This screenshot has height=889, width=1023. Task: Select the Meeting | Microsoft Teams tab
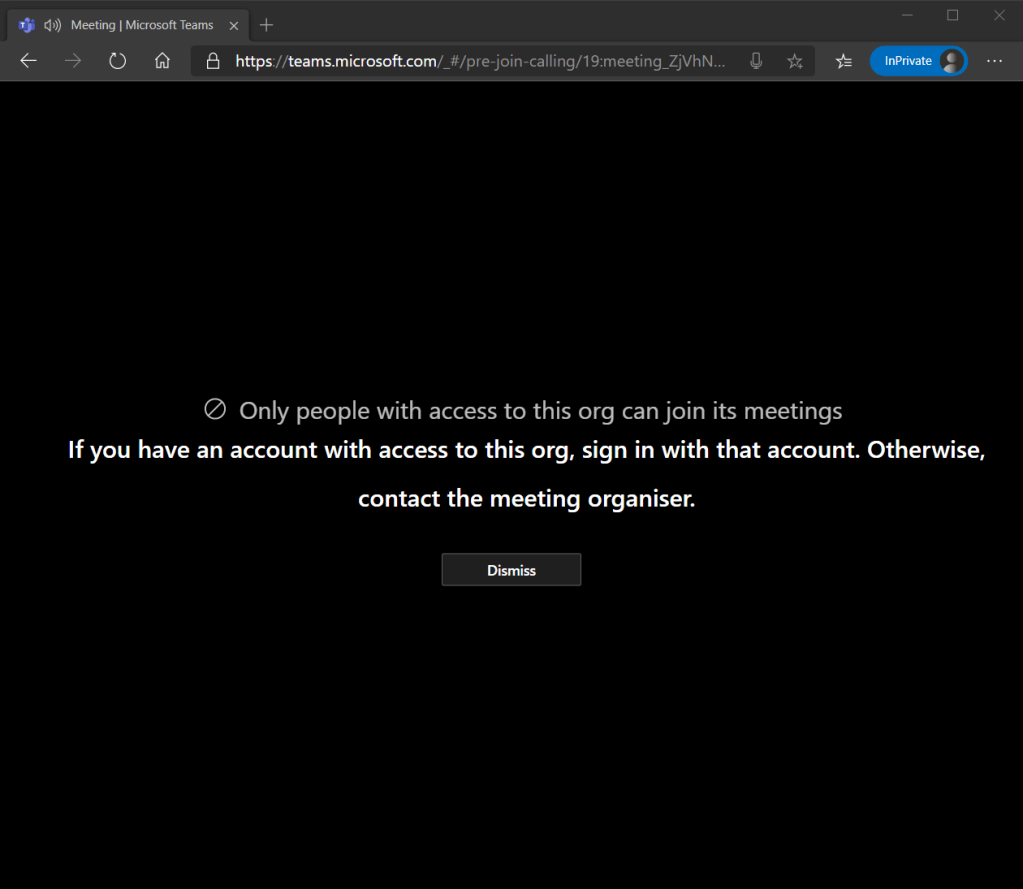[142, 25]
